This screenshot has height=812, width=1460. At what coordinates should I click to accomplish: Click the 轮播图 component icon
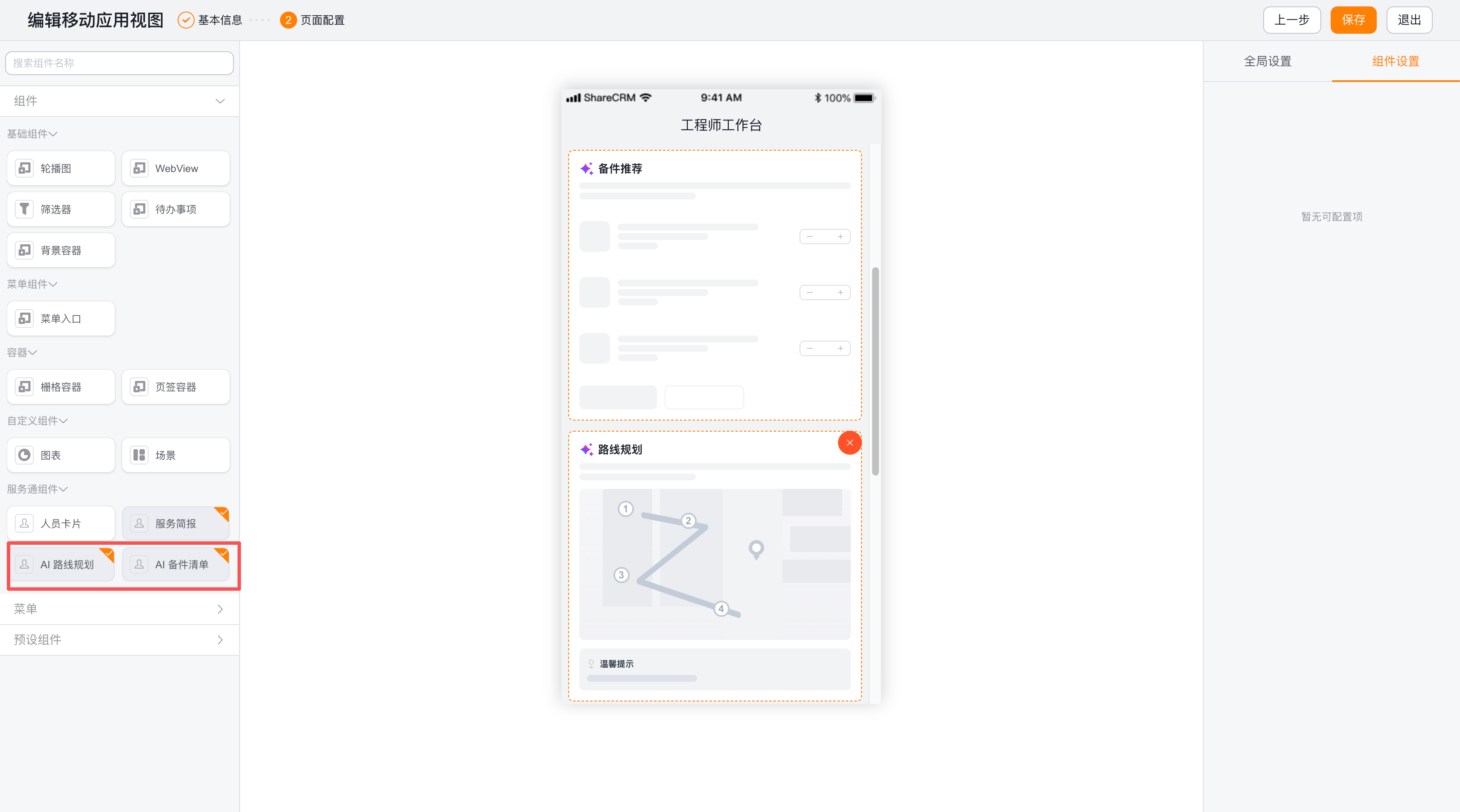click(x=24, y=168)
